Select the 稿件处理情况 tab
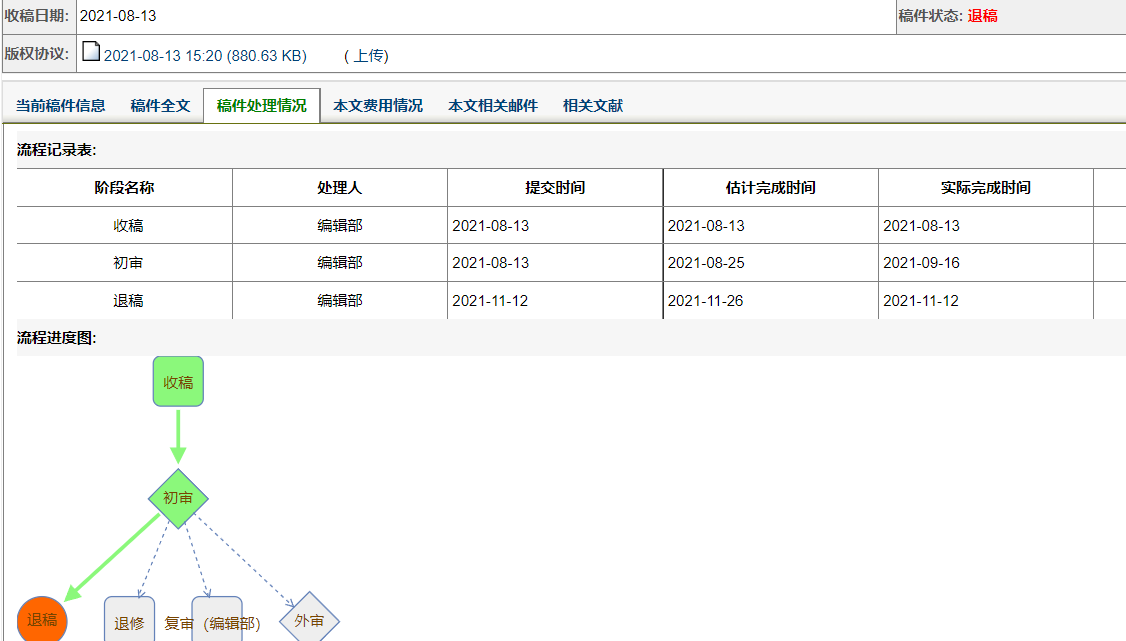 point(262,106)
